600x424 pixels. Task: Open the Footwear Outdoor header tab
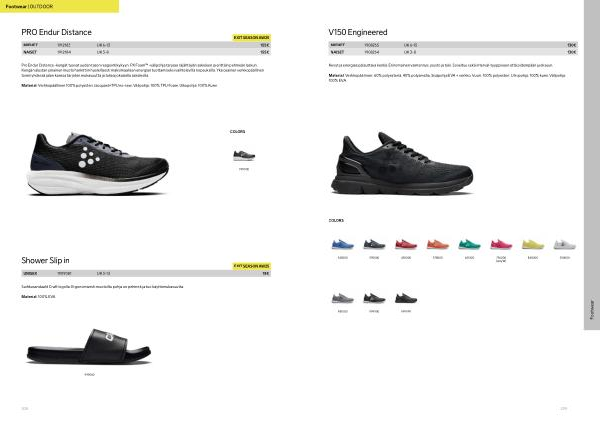coord(59,6)
